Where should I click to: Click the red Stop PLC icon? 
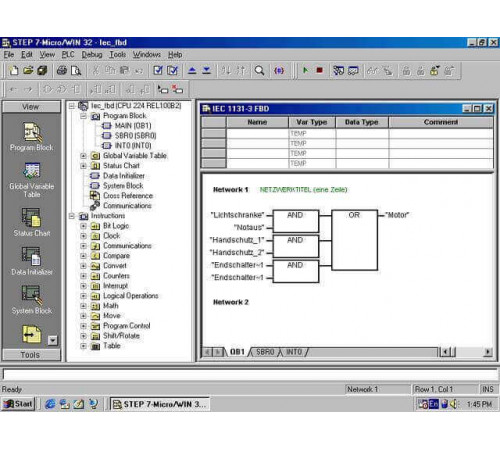point(319,70)
